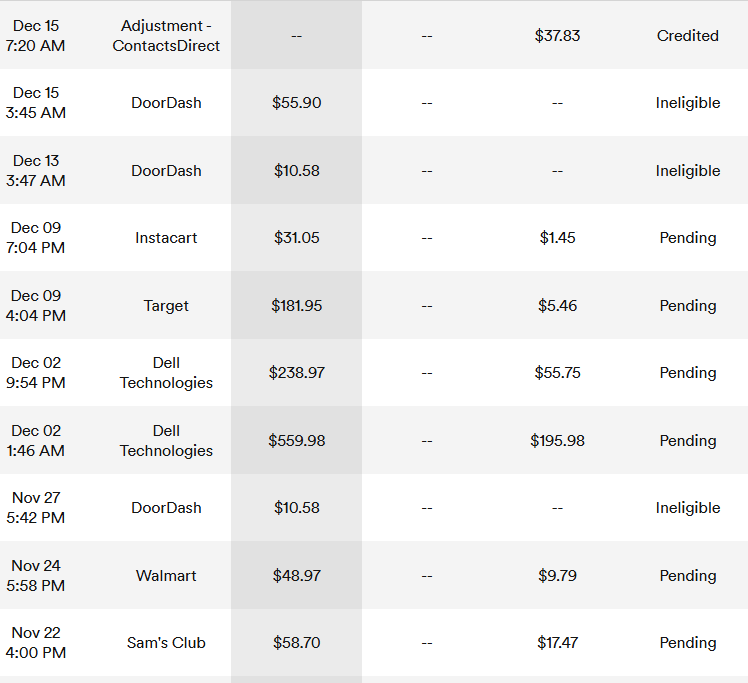Click the Credited status on the Dec 15 row

[x=687, y=36]
